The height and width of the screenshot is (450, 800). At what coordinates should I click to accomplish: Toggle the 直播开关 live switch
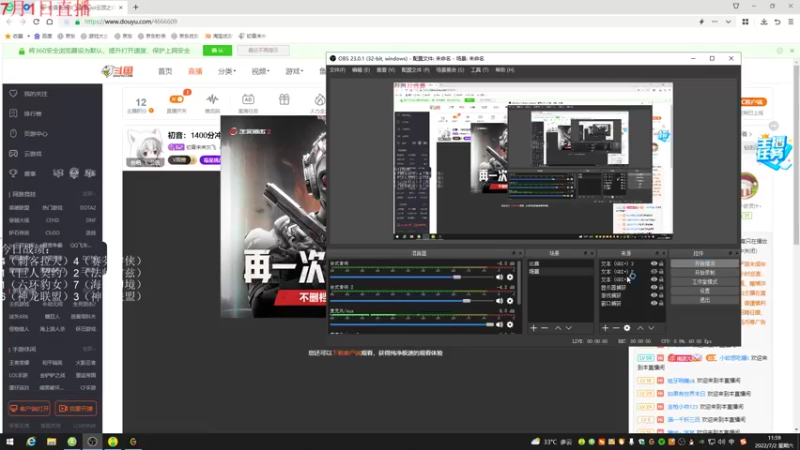[x=177, y=99]
